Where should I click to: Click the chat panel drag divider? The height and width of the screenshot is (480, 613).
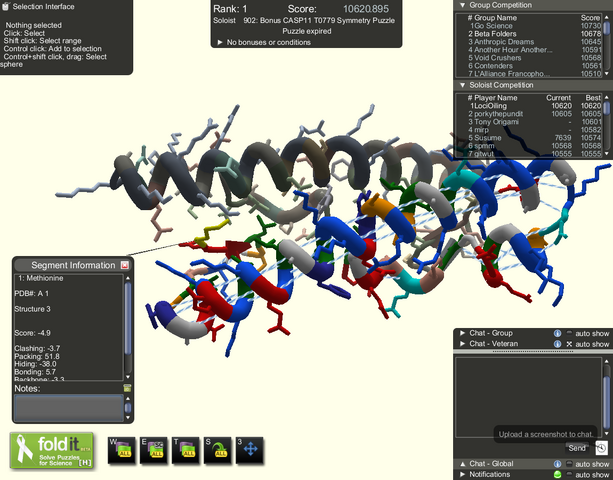tap(533, 352)
